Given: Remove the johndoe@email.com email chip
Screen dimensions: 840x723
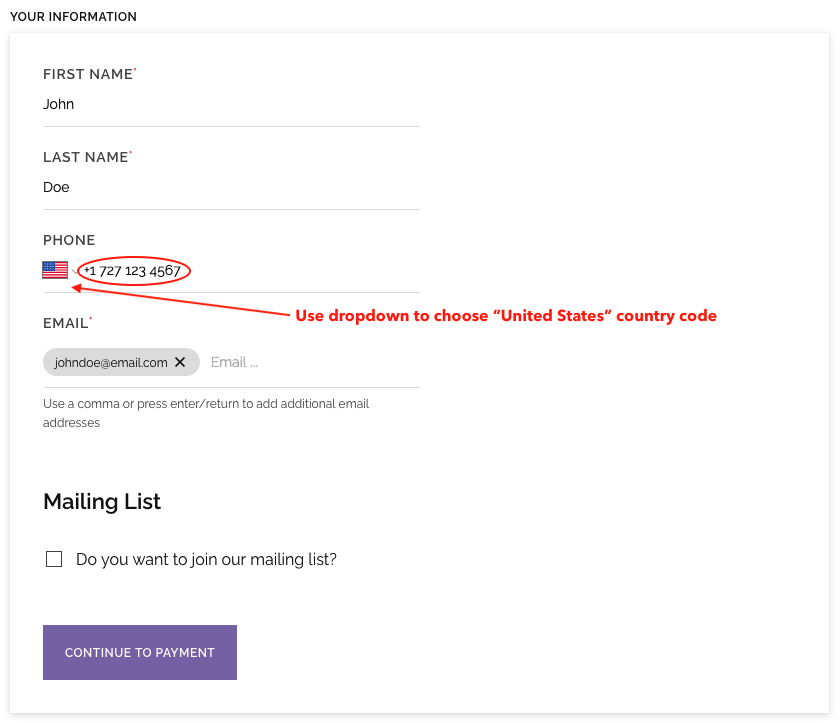Looking at the screenshot, I should tap(180, 362).
